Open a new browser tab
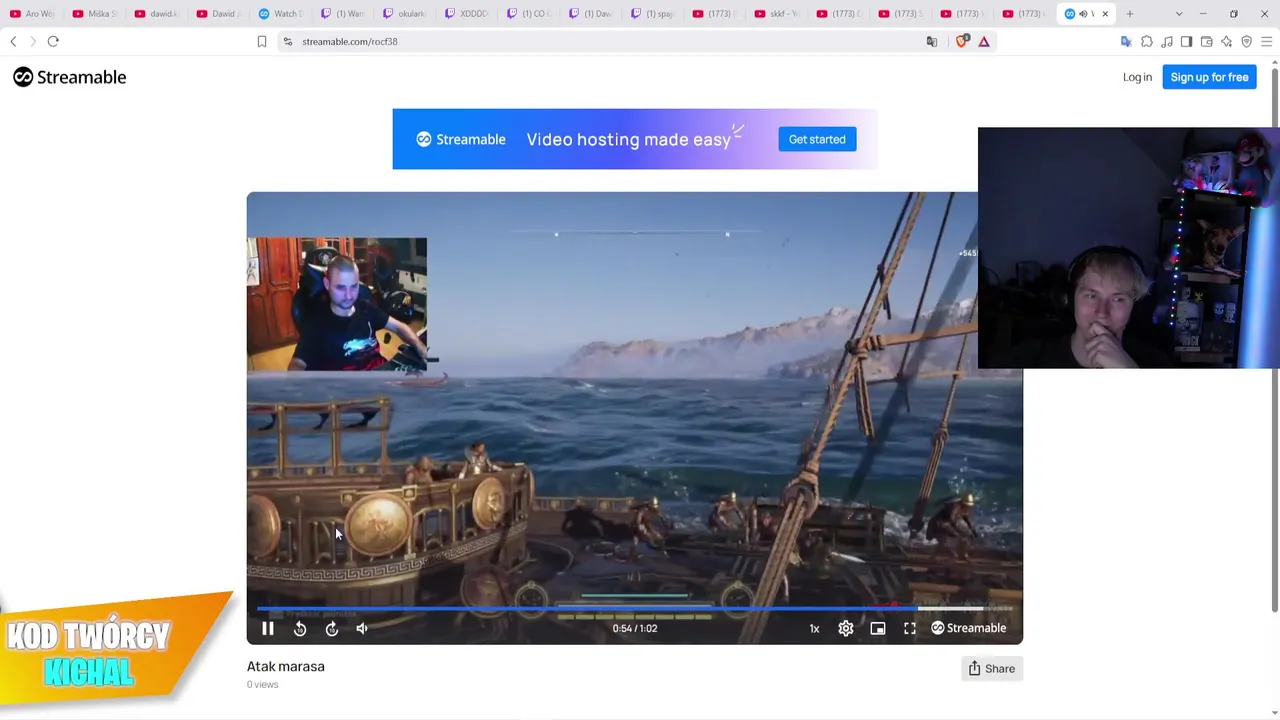 tap(1130, 14)
